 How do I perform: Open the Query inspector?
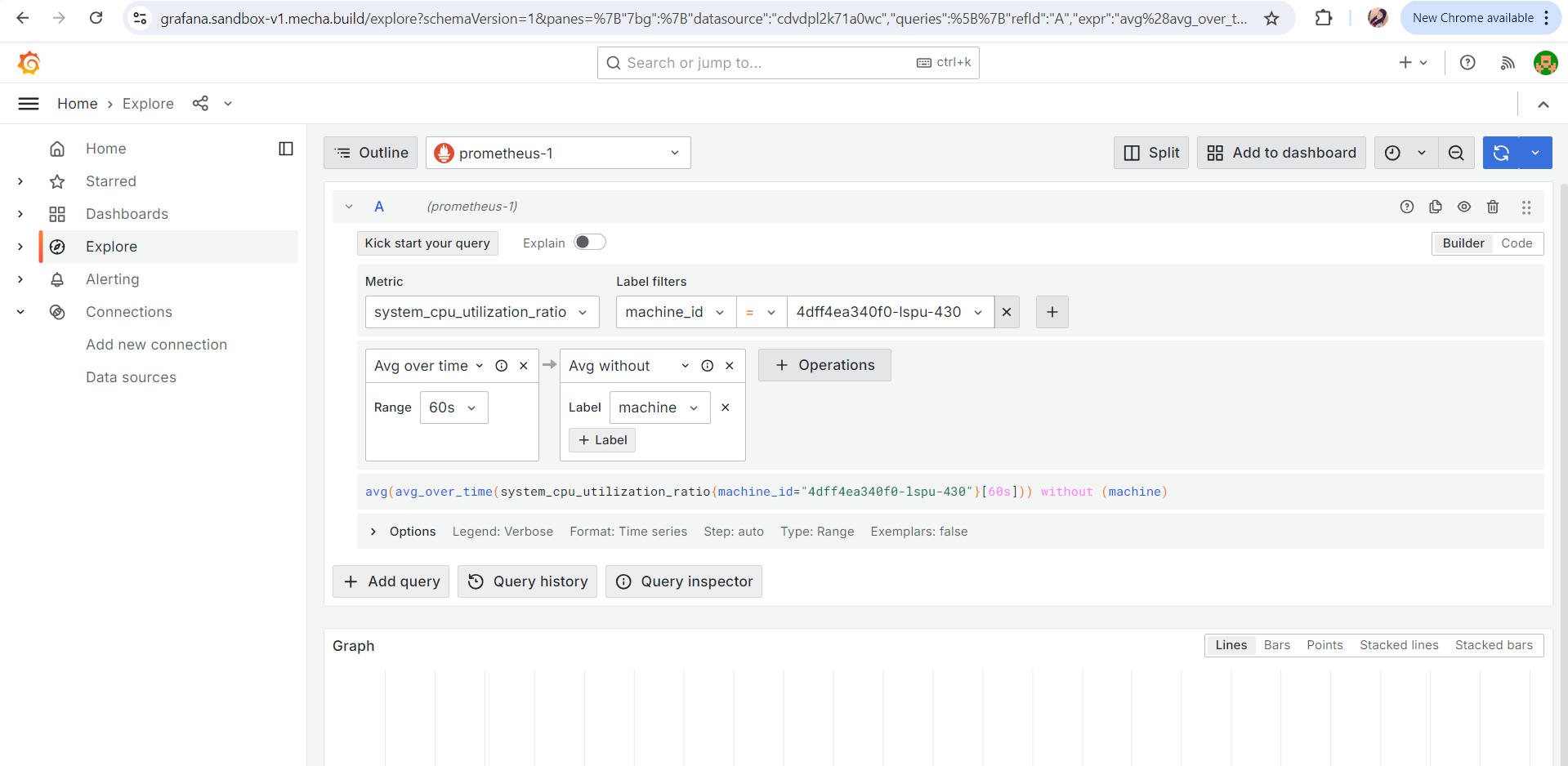[x=684, y=581]
